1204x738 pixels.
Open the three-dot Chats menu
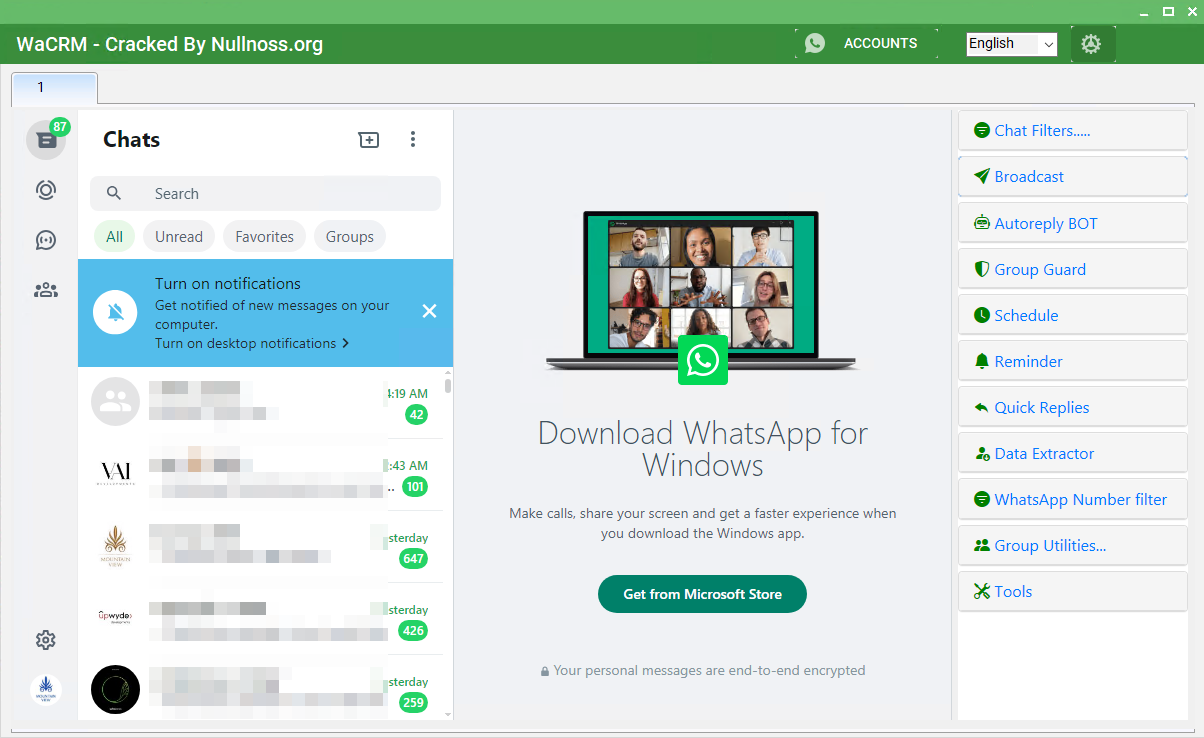413,140
